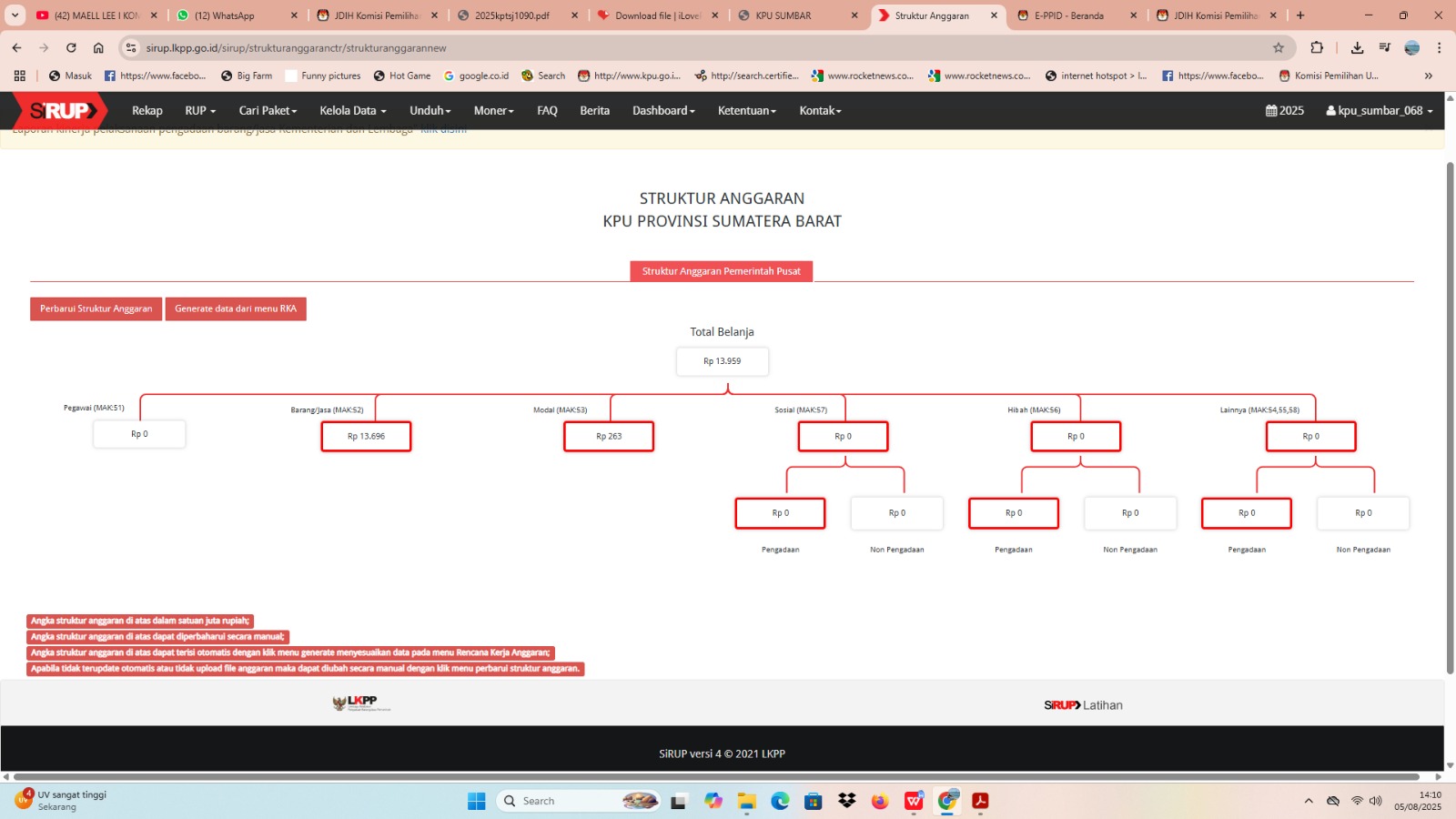Select the Struktur Anggaran Pemerintah Pusat tab
This screenshot has width=1456, height=819.
(721, 271)
